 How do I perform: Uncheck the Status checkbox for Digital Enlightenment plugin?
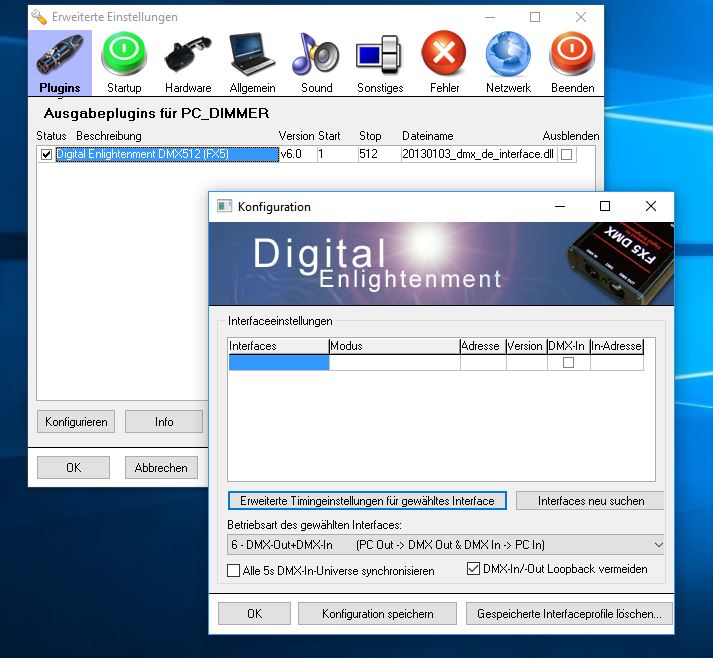point(46,155)
